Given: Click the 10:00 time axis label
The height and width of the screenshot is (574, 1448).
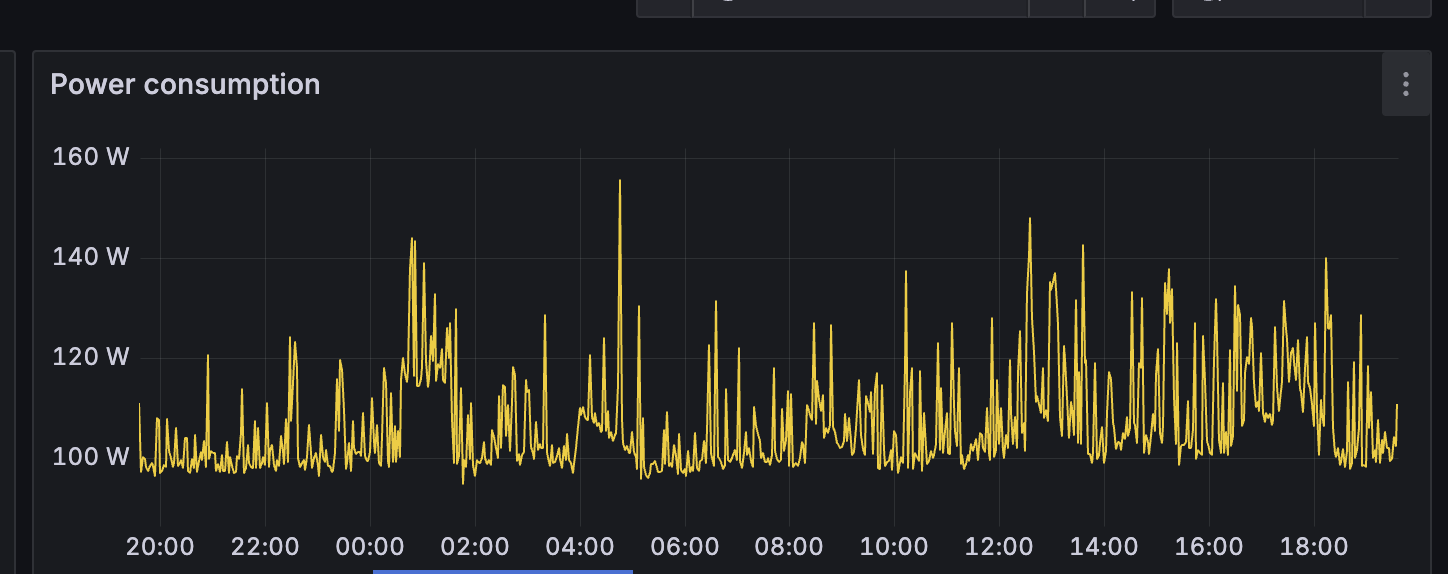Looking at the screenshot, I should click(x=894, y=547).
